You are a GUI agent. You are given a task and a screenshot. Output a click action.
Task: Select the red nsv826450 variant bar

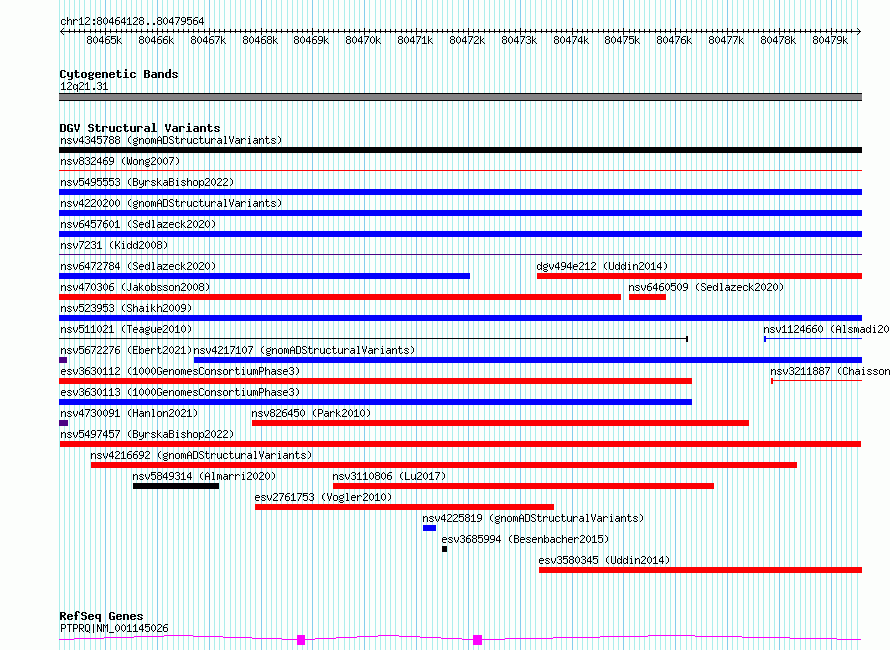[x=500, y=423]
